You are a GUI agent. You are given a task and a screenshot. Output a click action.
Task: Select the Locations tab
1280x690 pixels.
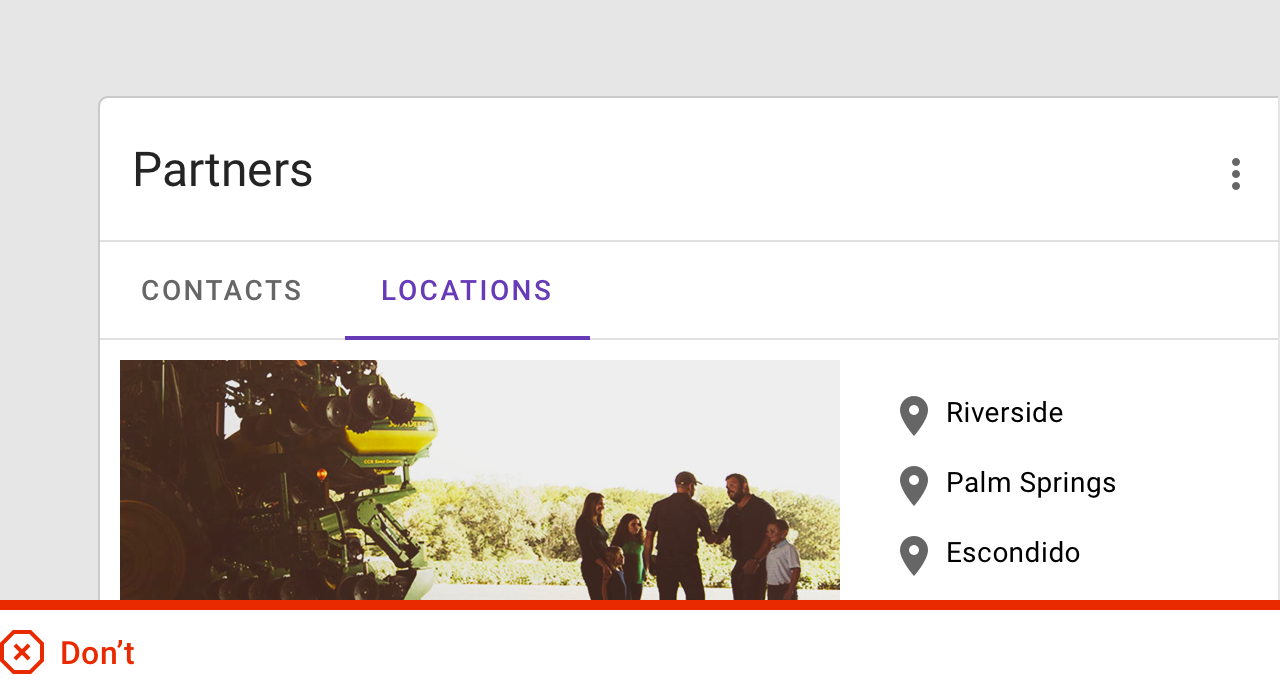pos(467,291)
